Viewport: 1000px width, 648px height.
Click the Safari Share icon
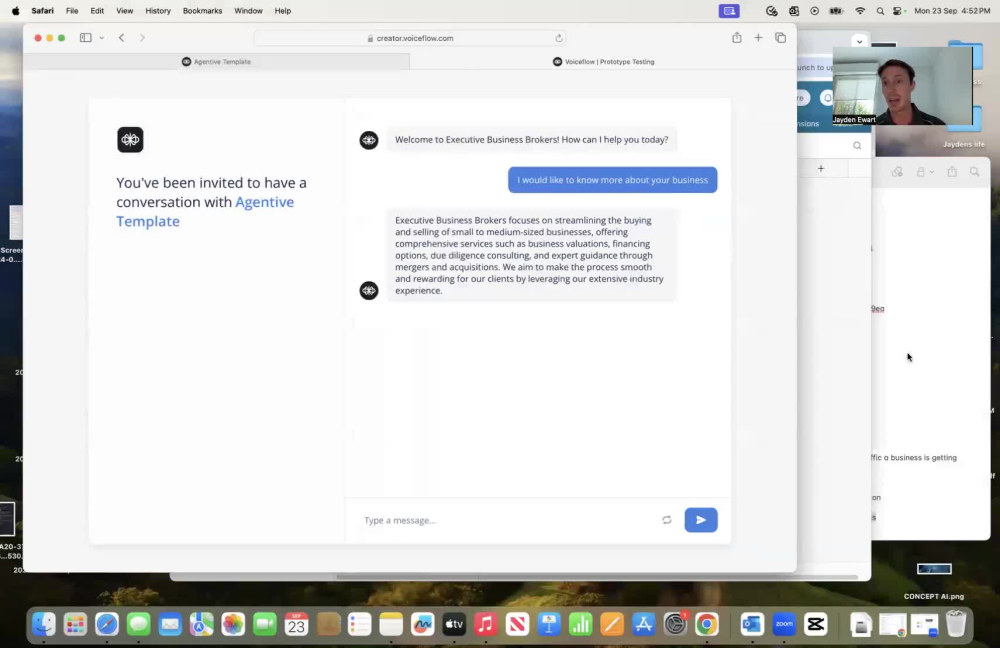click(x=737, y=38)
